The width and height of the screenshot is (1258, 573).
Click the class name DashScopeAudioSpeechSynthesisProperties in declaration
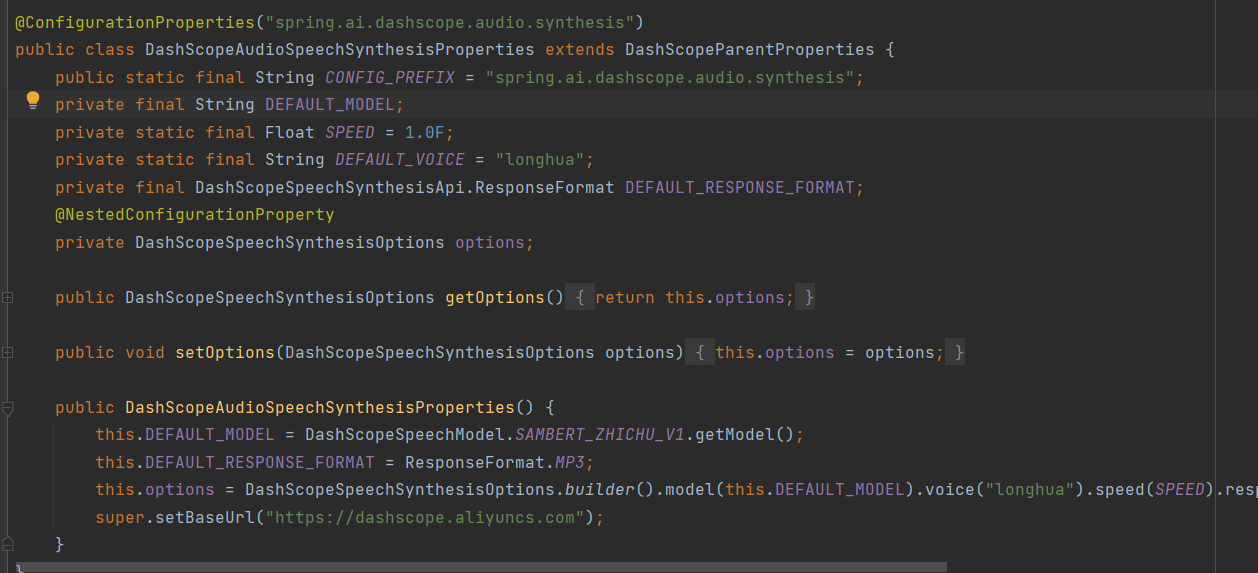340,49
